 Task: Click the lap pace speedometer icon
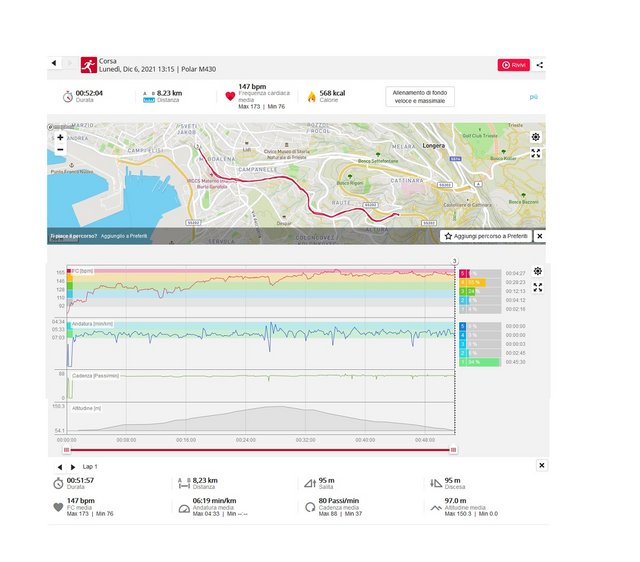point(184,509)
